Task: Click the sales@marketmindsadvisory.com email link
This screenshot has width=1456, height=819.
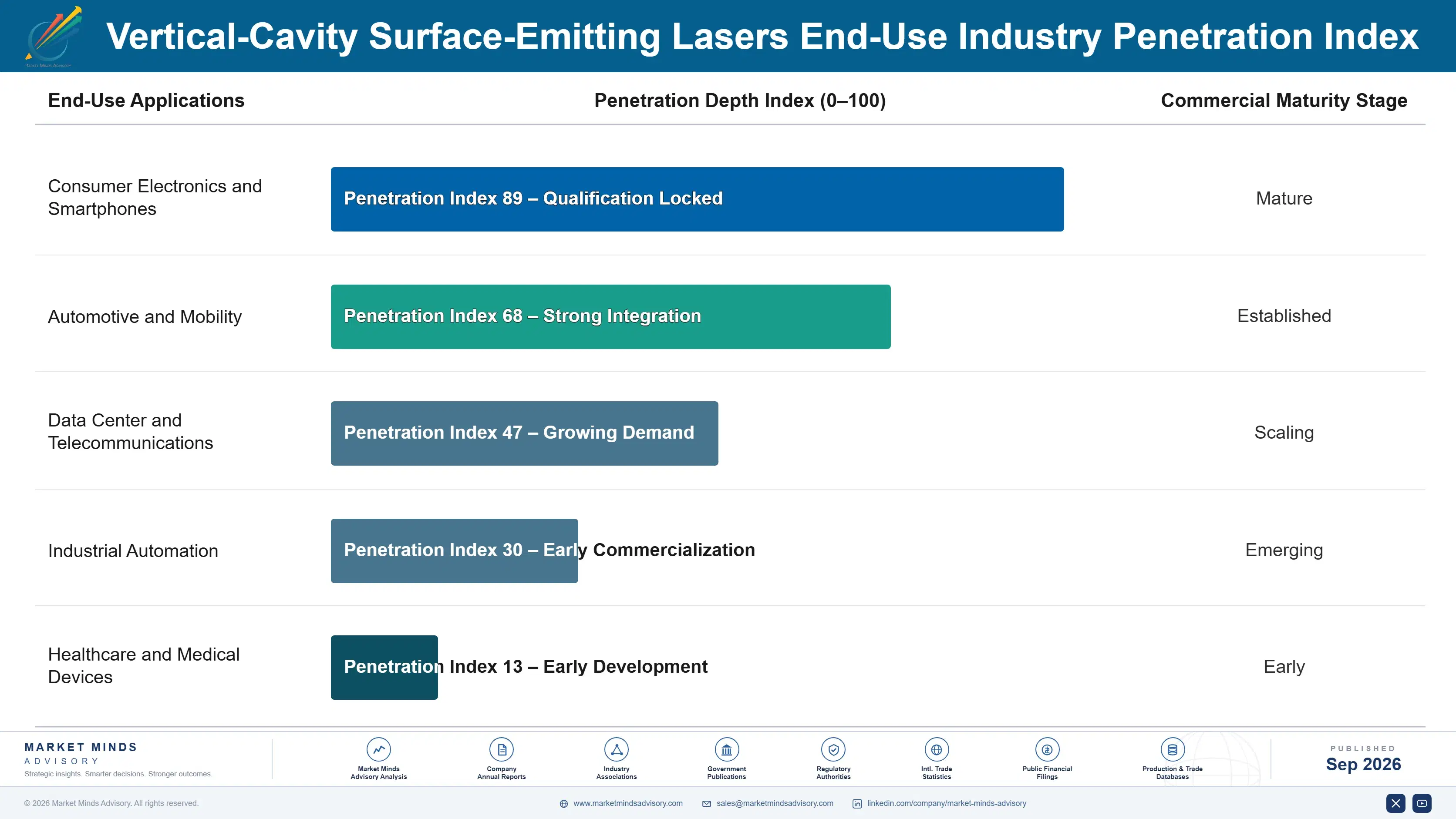Action: 774,803
